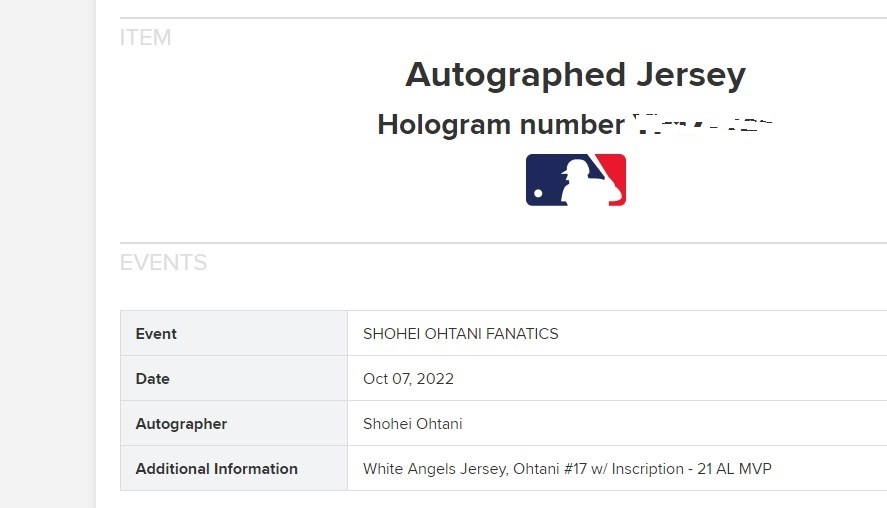Click the Hologram number text
This screenshot has height=508, width=887.
[501, 124]
